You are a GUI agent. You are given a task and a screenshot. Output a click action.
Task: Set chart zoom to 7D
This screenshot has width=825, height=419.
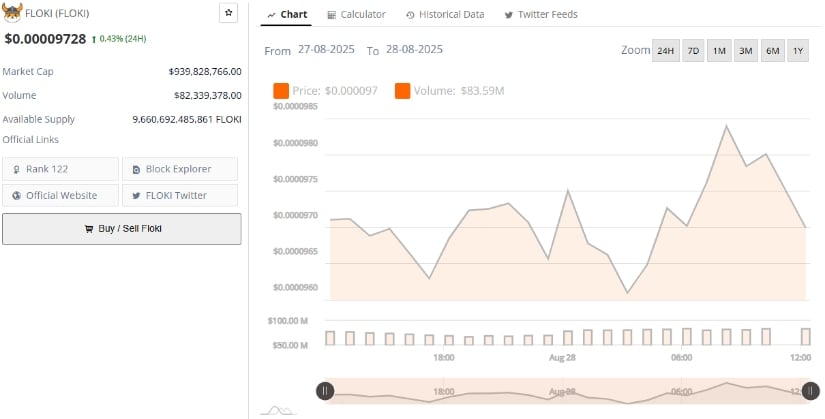click(x=693, y=51)
